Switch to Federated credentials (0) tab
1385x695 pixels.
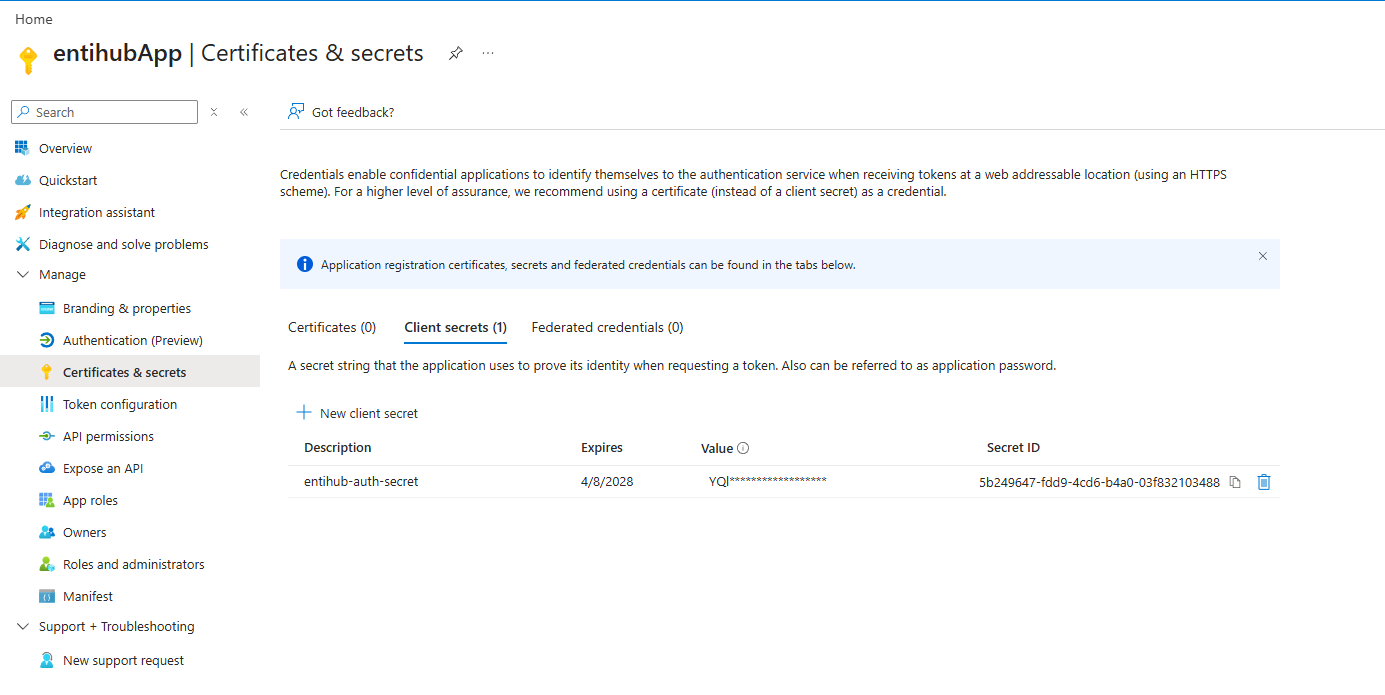[x=607, y=327]
